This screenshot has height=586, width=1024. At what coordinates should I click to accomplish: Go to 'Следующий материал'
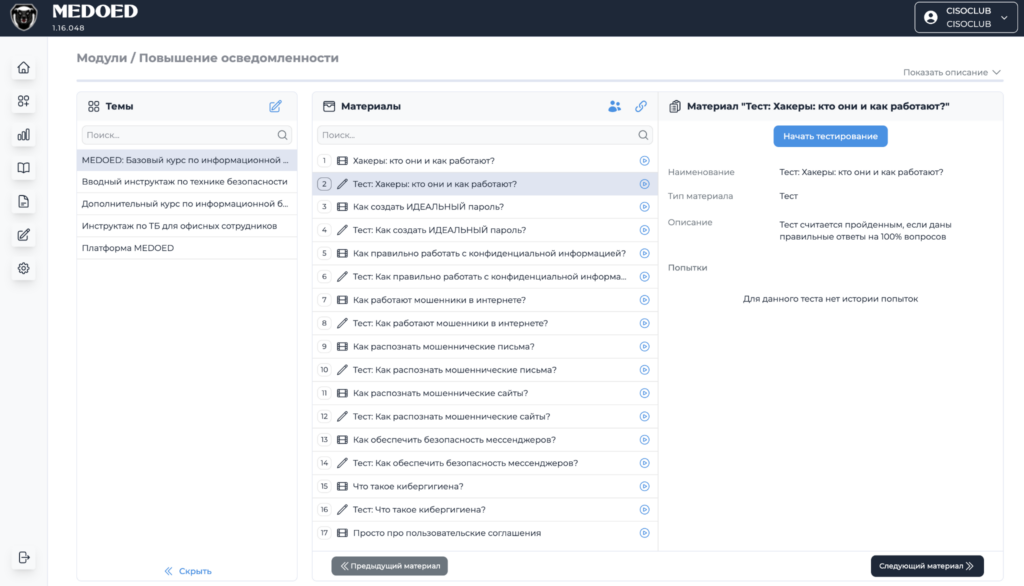click(927, 566)
